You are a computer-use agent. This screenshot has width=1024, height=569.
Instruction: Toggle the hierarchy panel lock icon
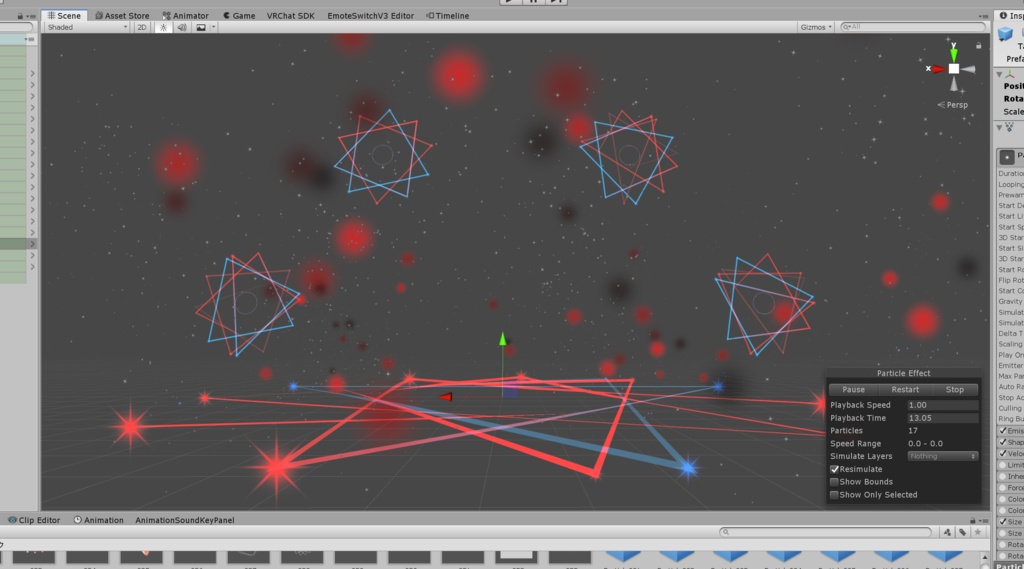20,16
